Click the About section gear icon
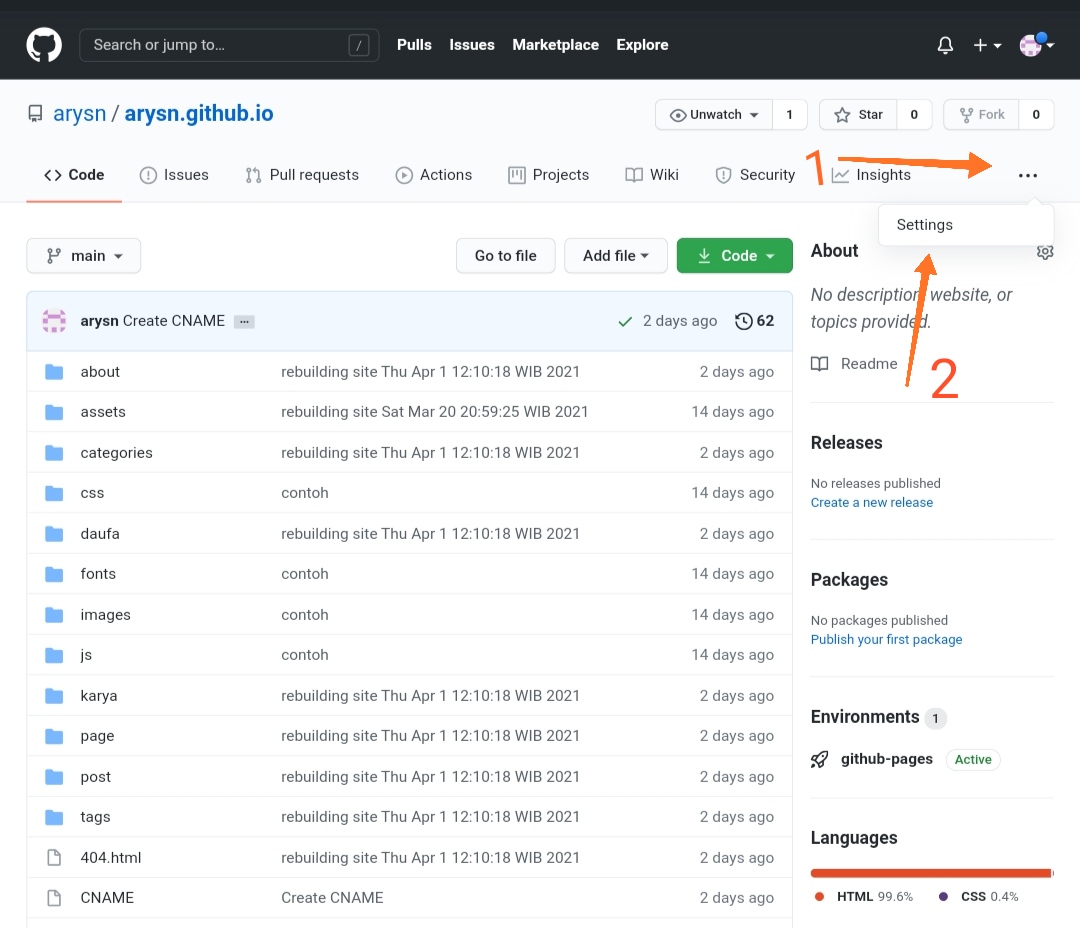Viewport: 1080px width, 928px height. pos(1045,252)
